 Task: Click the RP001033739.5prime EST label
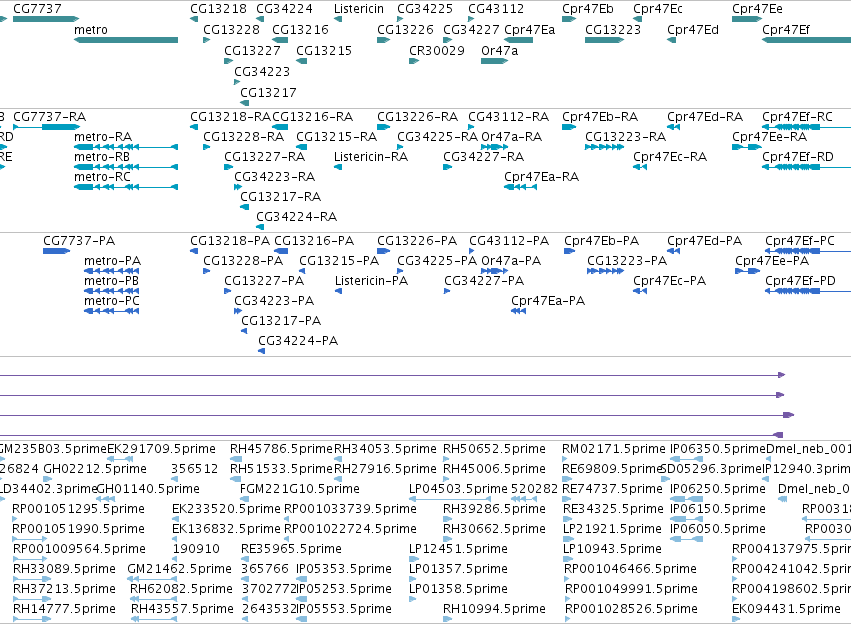(351, 509)
